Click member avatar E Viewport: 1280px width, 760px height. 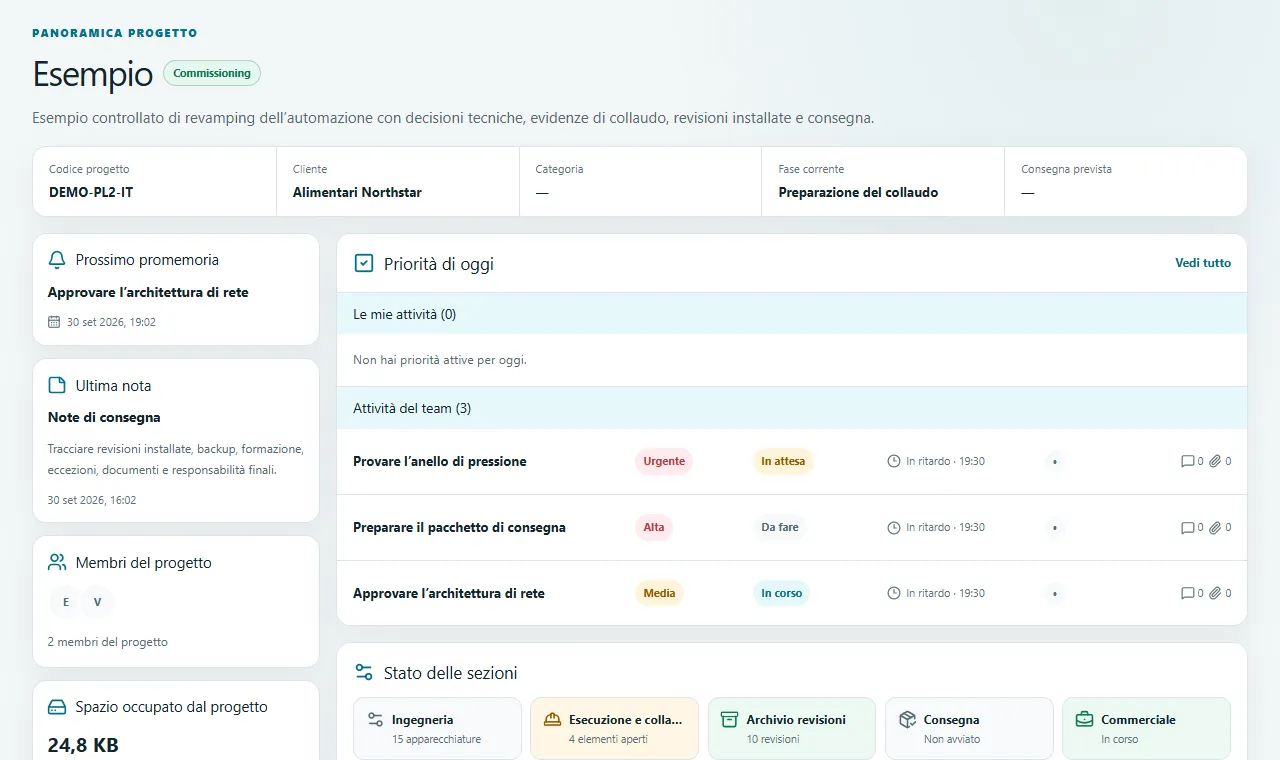(66, 602)
